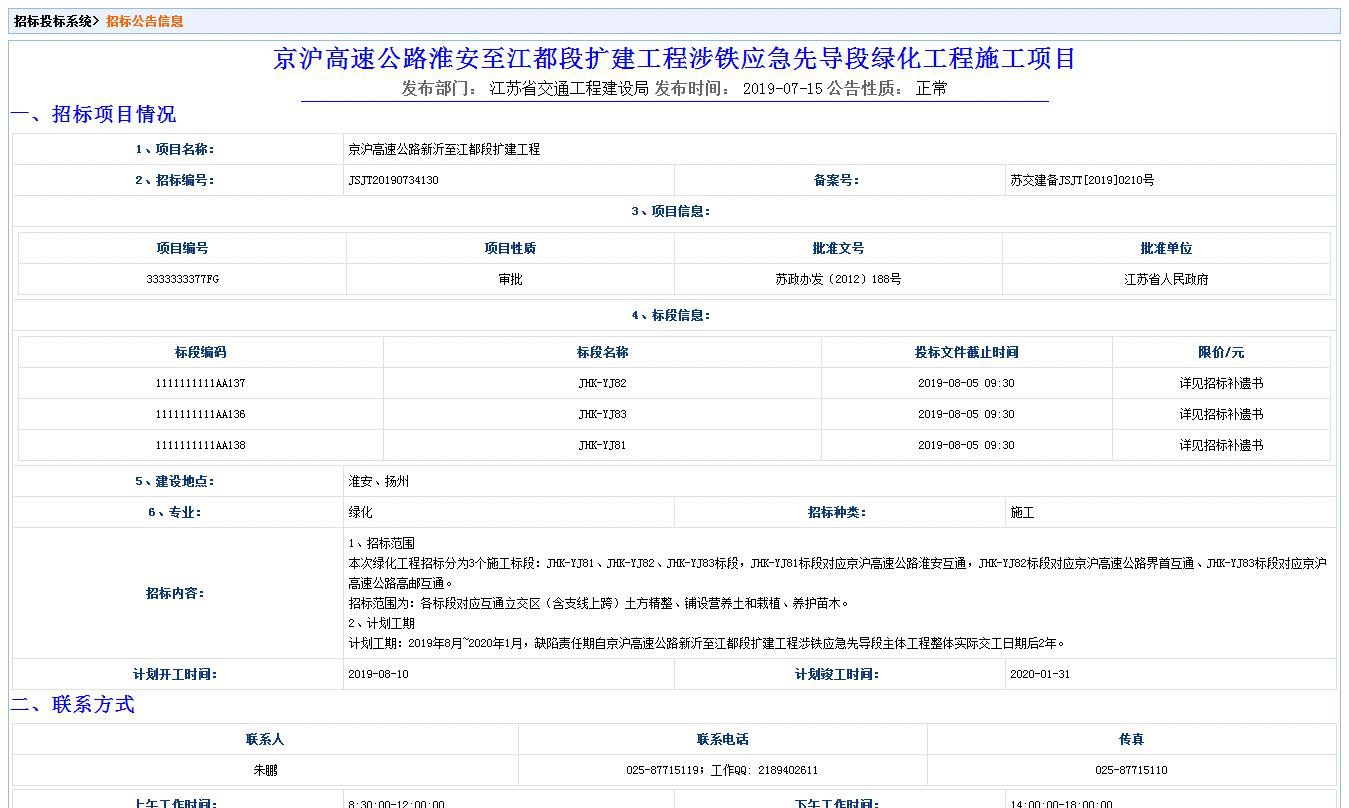Click the specialty value 绿化
Screen dimensions: 1349x808
click(x=360, y=512)
